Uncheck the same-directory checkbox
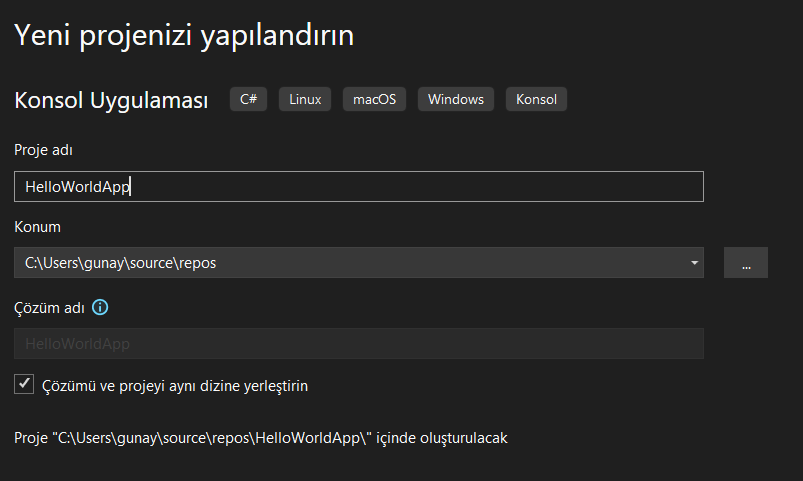This screenshot has height=481, width=803. (25, 384)
